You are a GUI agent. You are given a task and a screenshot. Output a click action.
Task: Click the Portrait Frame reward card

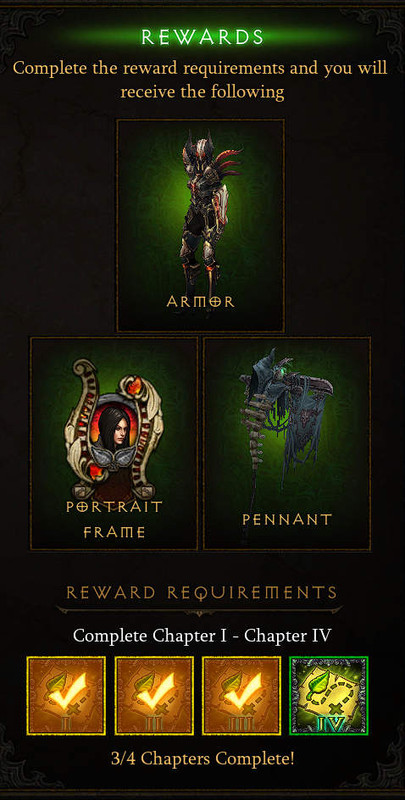[x=114, y=443]
